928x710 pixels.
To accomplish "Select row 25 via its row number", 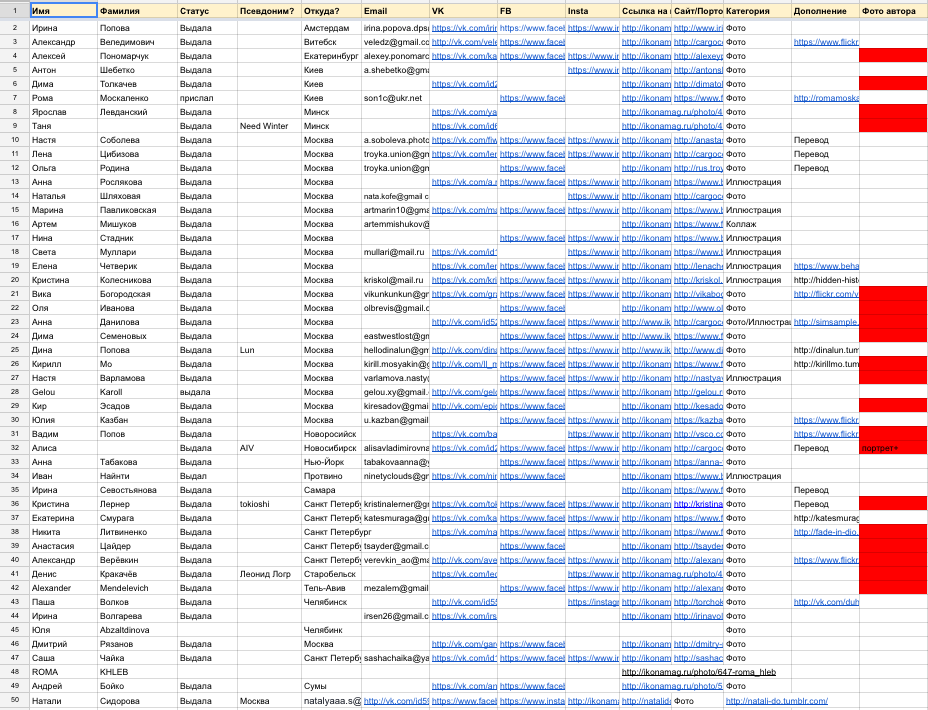I will click(15, 350).
